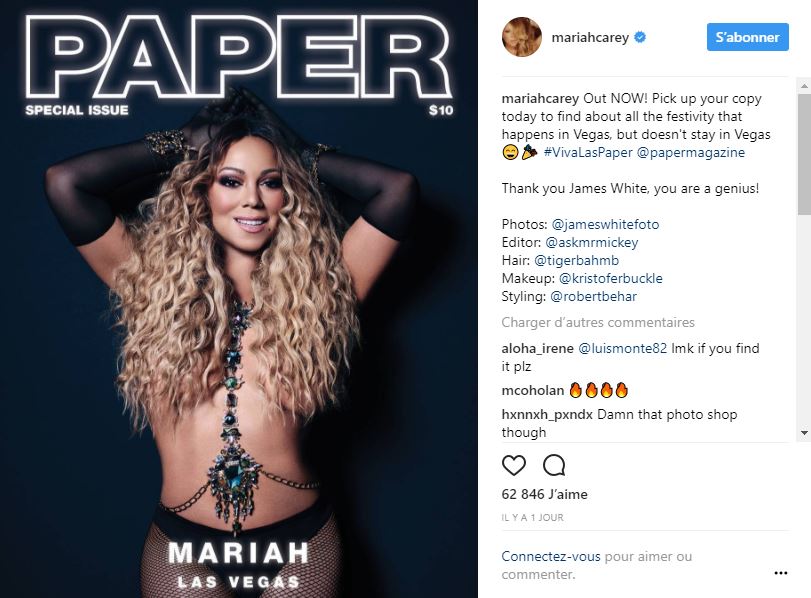Like the post with the heart icon

pos(514,465)
